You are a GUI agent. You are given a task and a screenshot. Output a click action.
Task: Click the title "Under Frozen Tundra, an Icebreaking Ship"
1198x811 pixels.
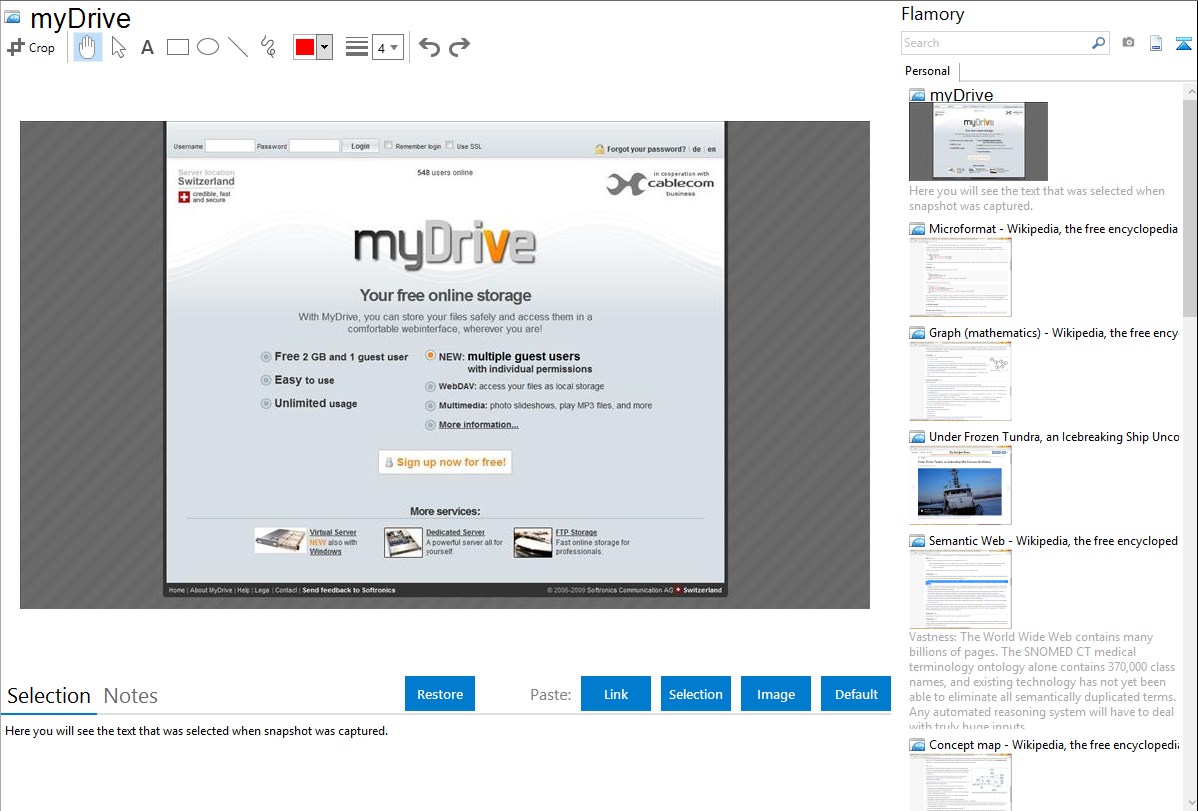click(x=1054, y=436)
